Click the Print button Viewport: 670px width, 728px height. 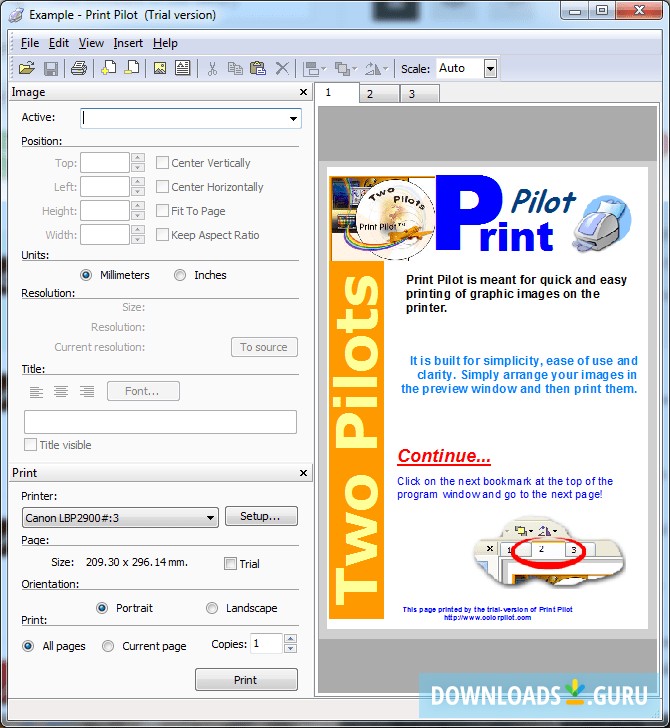click(246, 680)
